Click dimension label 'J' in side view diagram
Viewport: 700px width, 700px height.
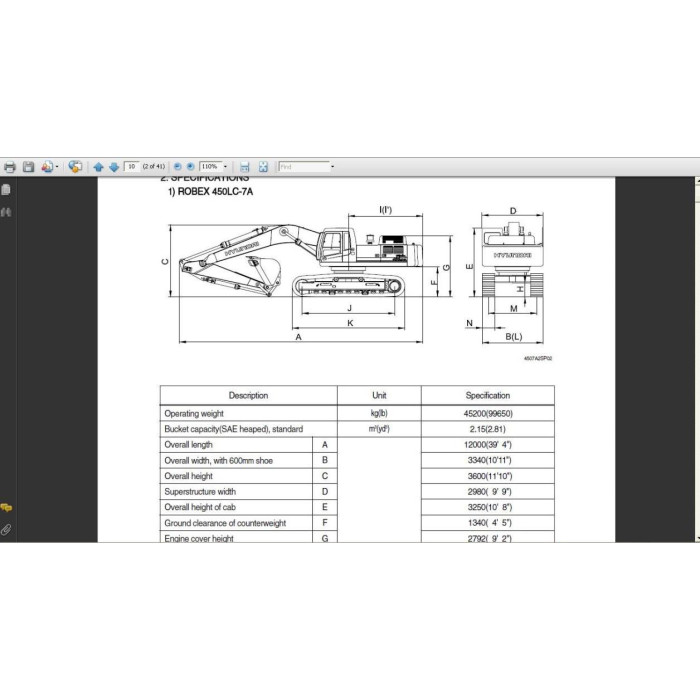coord(350,308)
